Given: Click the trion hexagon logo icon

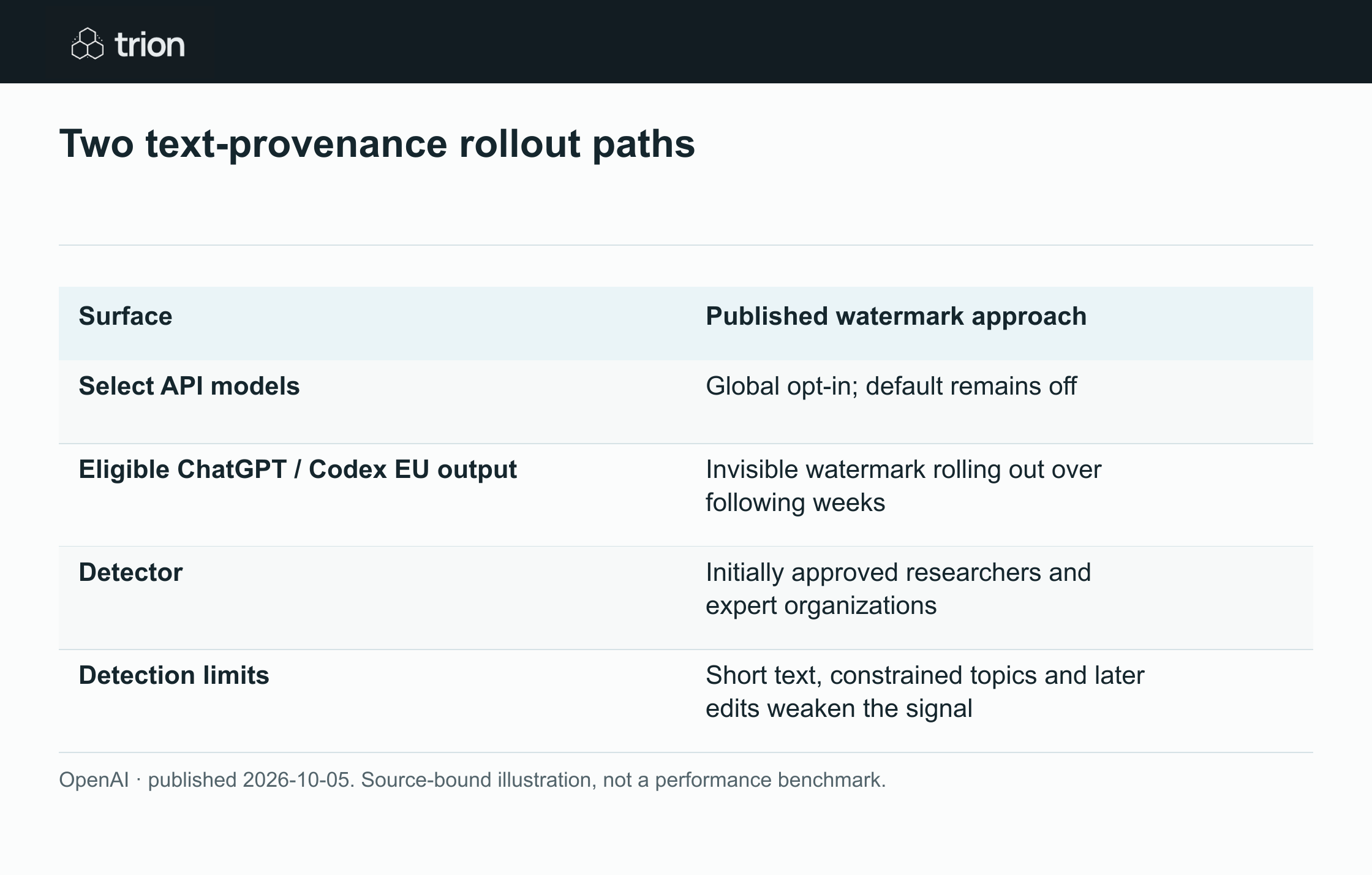Looking at the screenshot, I should tap(88, 44).
